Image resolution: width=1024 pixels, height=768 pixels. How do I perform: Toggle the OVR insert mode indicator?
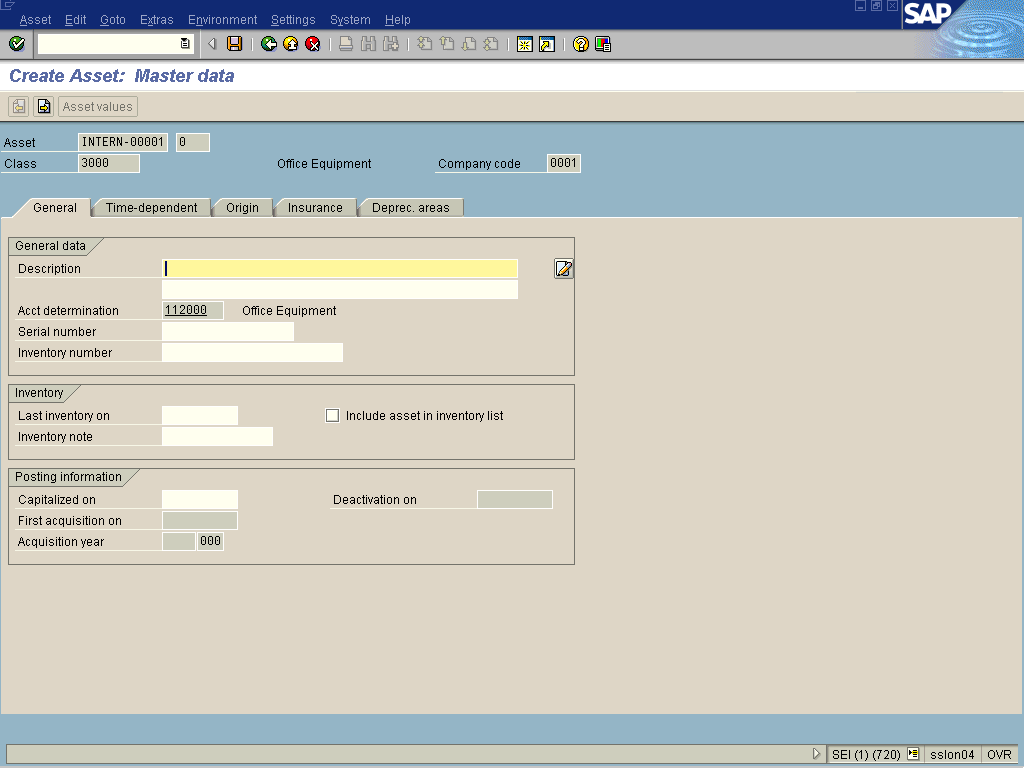click(x=999, y=754)
